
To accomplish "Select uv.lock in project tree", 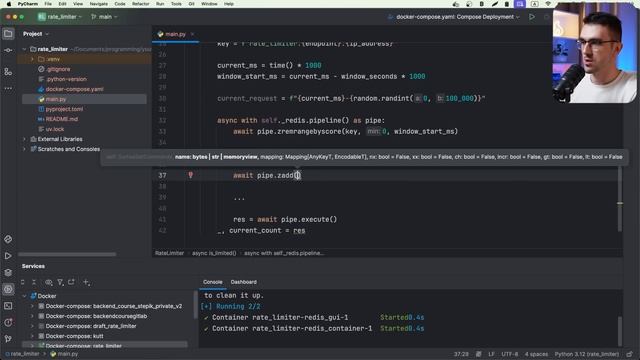I will click(x=55, y=129).
